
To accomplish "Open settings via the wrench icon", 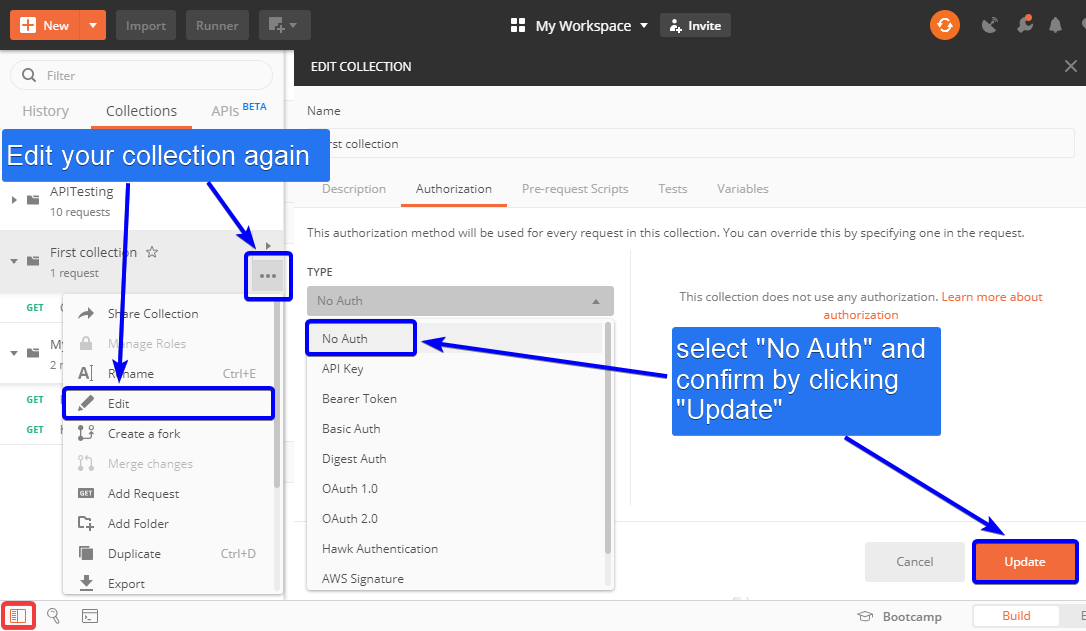I will [x=1023, y=25].
